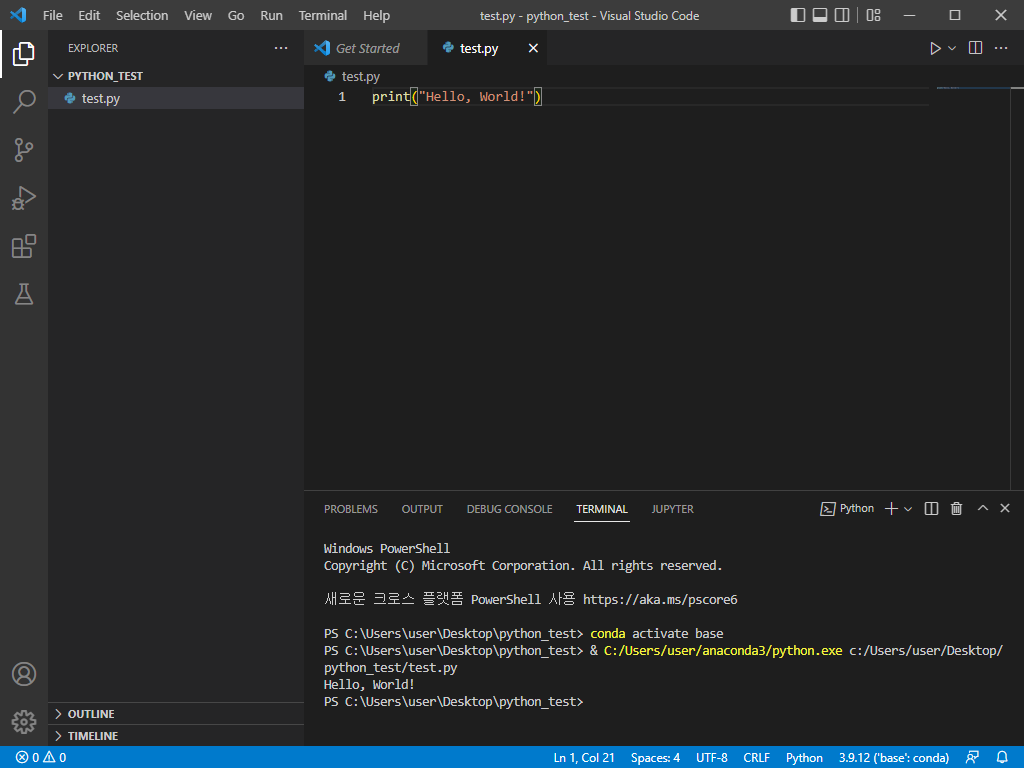Screen dimensions: 1024x768
Task: Kill terminal with trash icon
Action: tap(956, 509)
